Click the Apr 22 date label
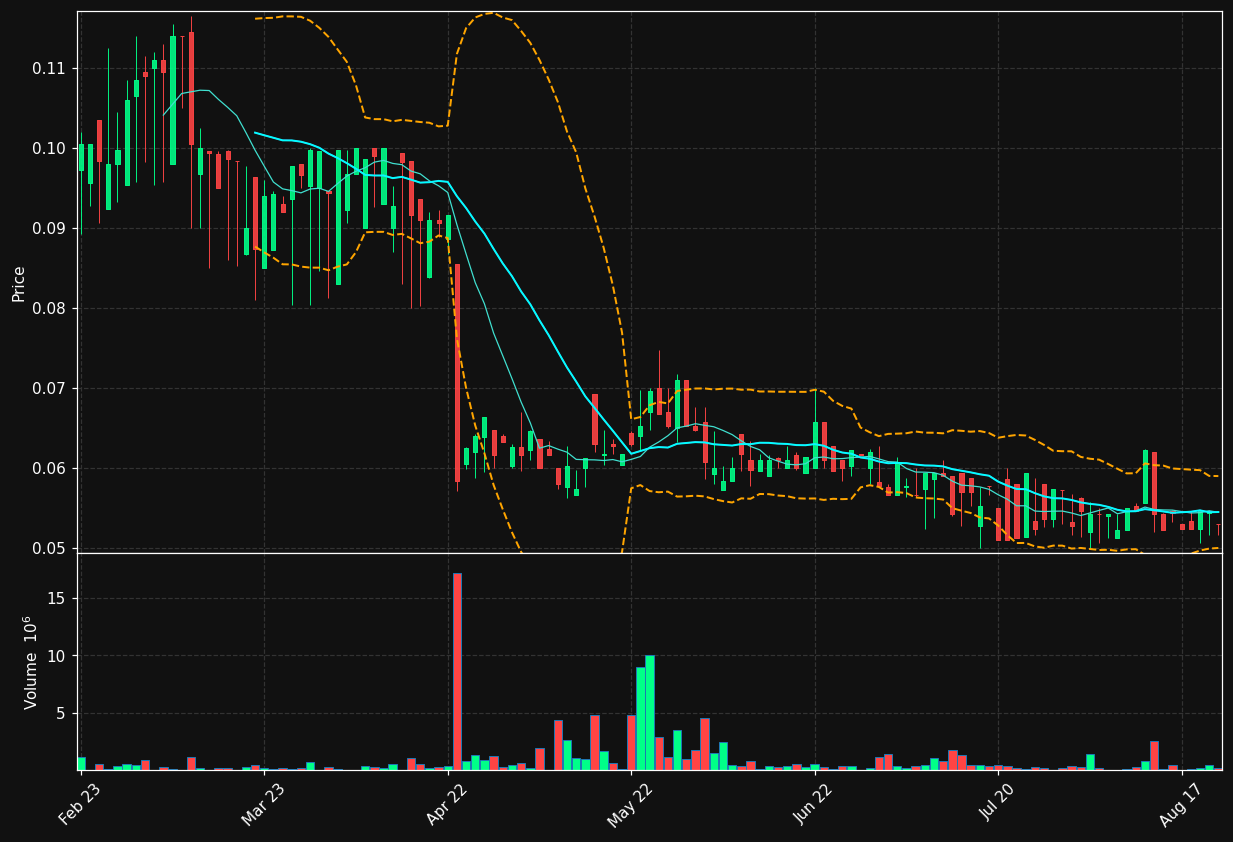Viewport: 1233px width, 842px height. (447, 804)
